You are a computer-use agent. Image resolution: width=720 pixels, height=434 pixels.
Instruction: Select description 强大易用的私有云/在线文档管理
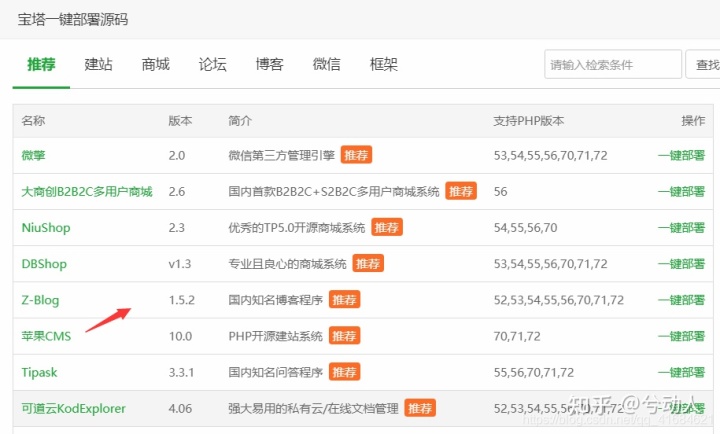pos(314,408)
